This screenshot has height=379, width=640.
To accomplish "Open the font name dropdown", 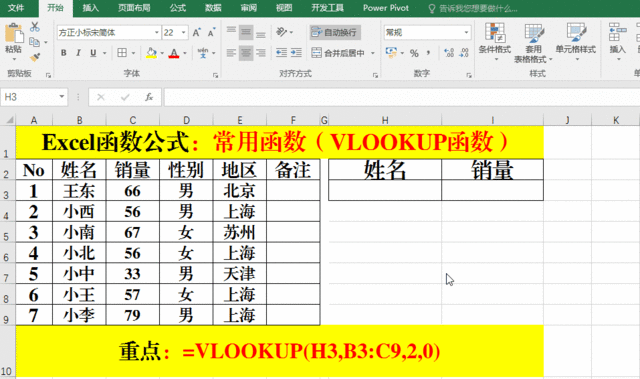I will click(157, 33).
